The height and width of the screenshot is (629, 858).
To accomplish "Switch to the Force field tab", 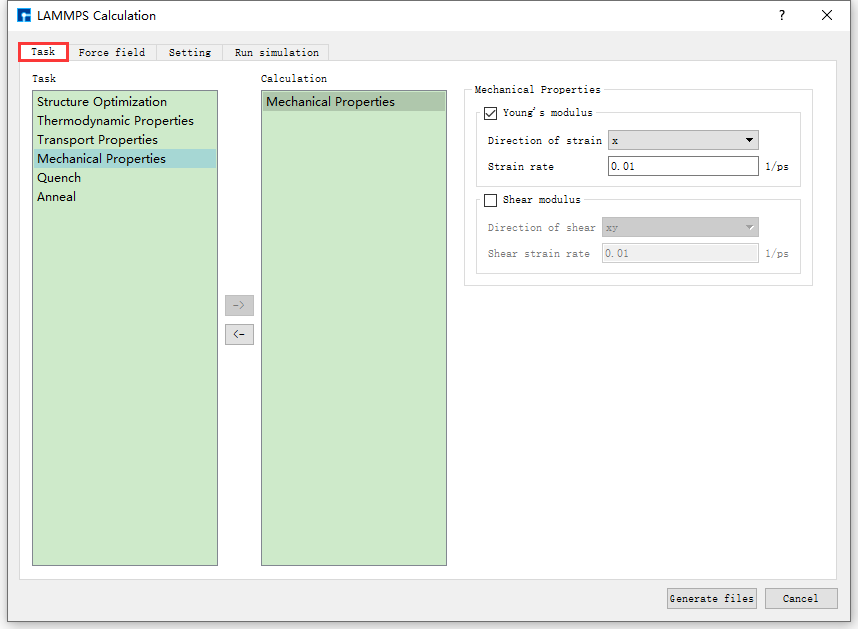I will point(112,52).
